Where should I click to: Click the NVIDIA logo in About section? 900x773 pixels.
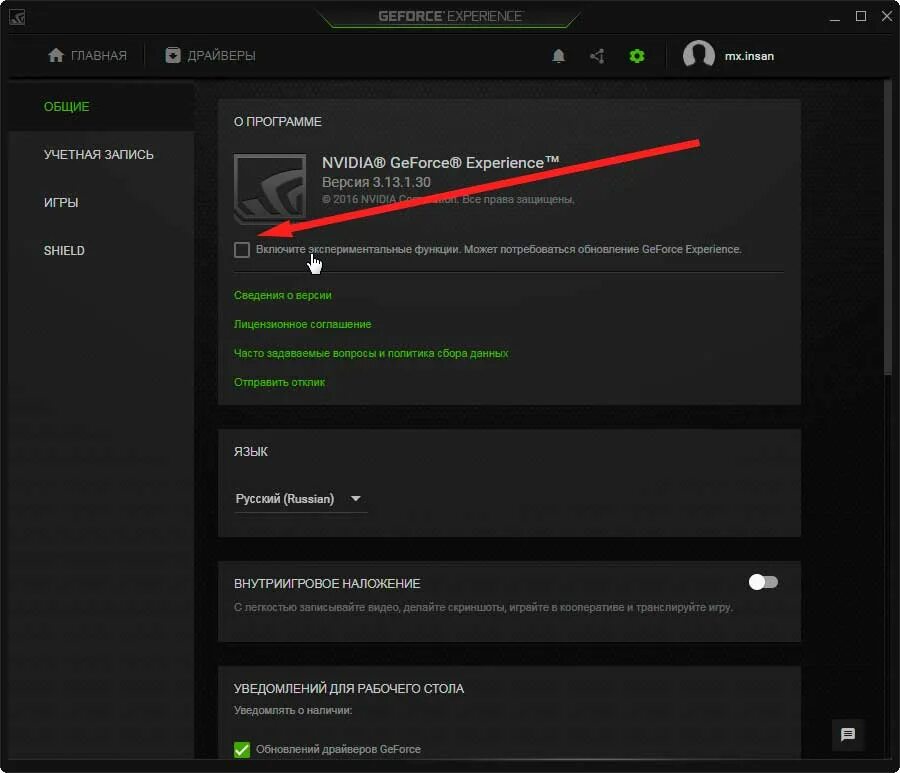point(270,188)
